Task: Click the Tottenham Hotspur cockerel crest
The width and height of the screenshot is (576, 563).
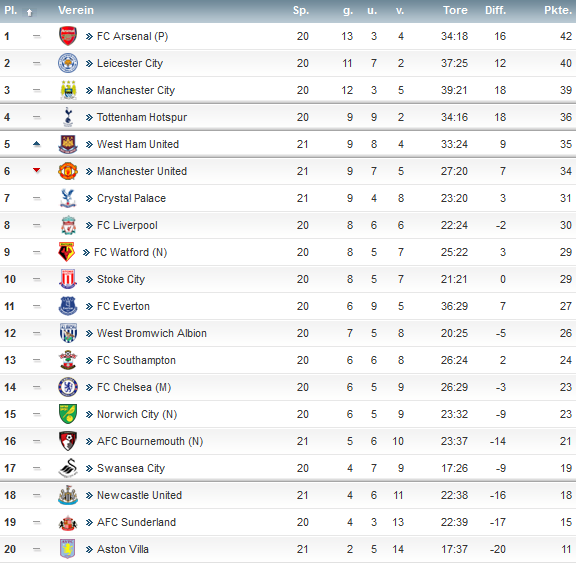Action: click(x=68, y=117)
